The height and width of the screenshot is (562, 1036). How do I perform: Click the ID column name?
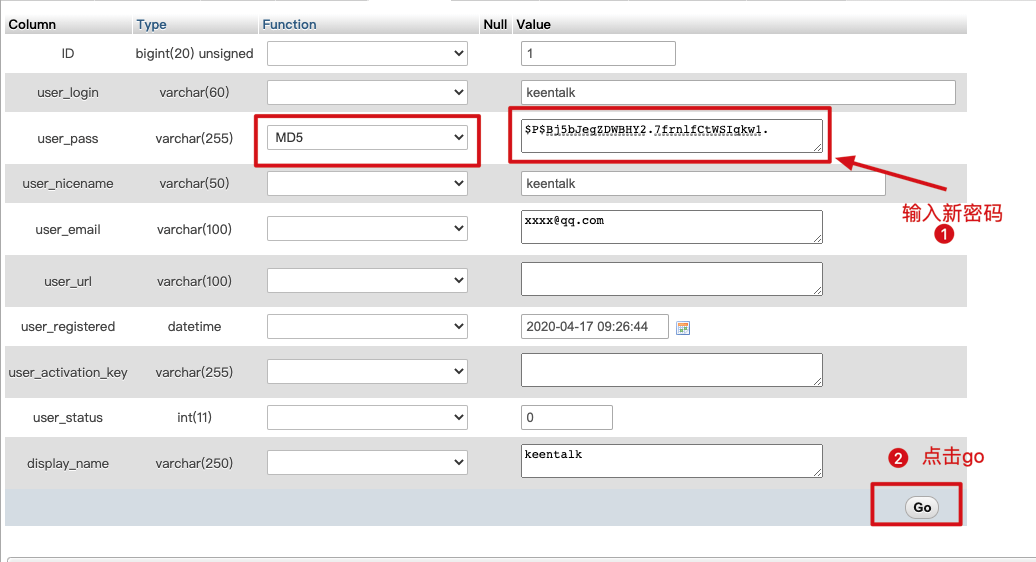point(67,53)
